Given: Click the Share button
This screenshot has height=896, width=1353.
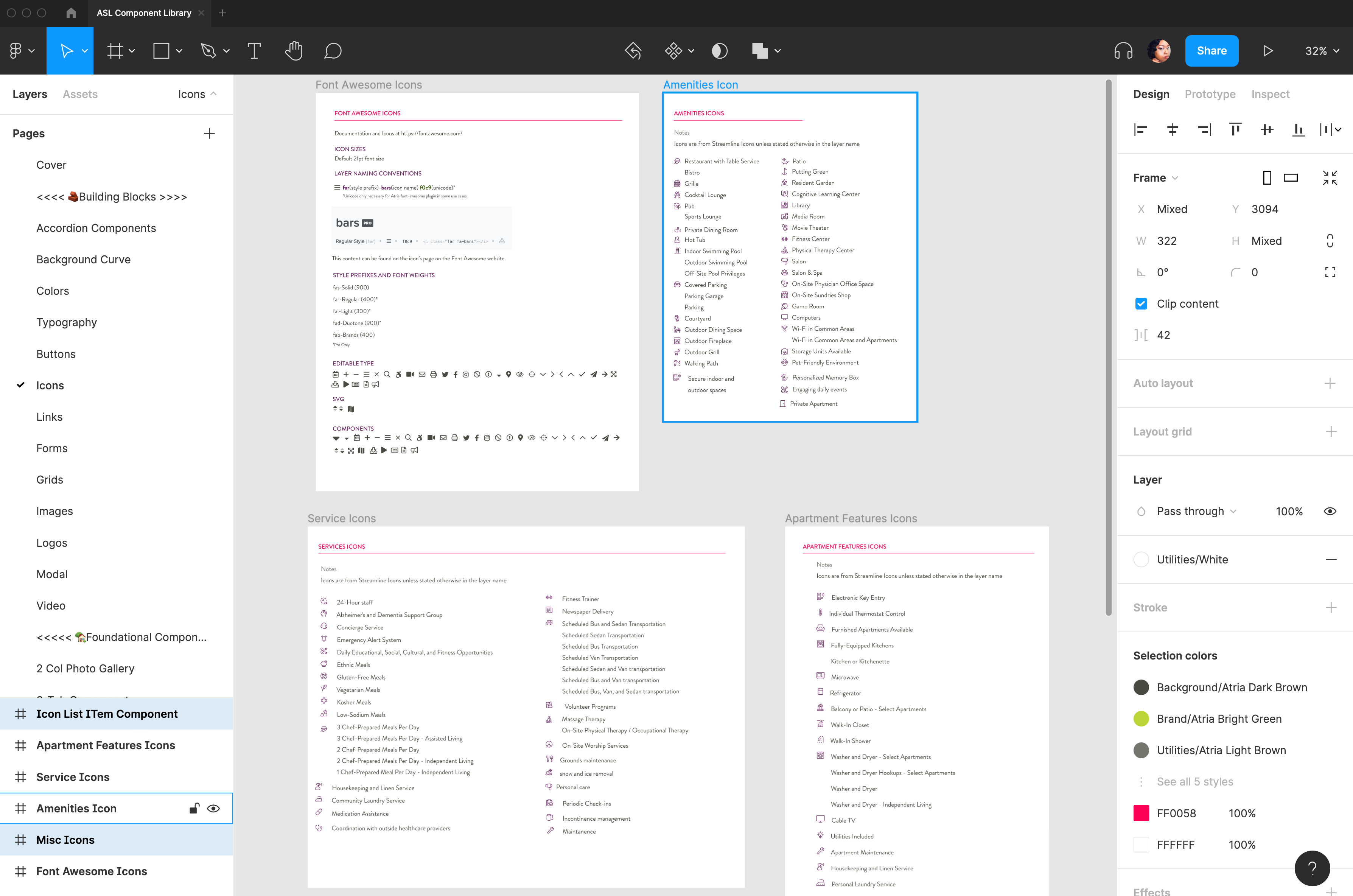Looking at the screenshot, I should point(1211,51).
